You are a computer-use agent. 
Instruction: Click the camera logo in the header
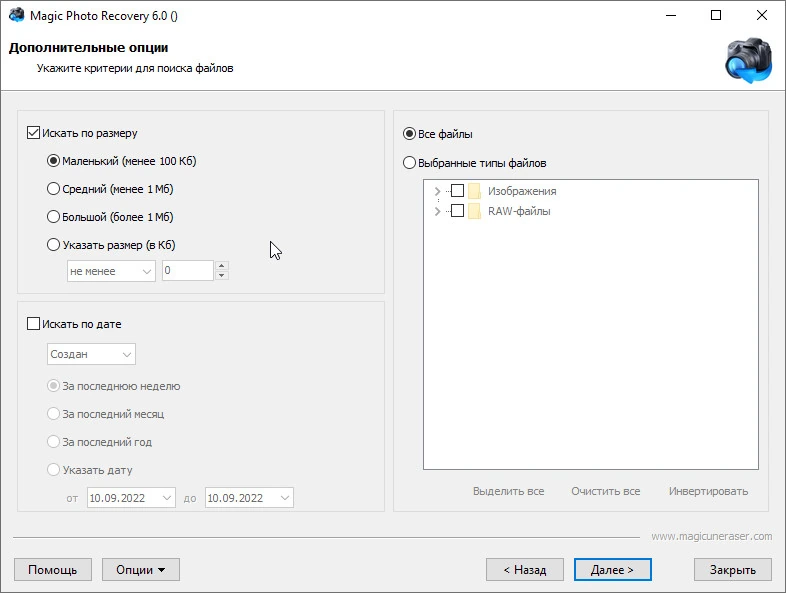click(x=749, y=60)
